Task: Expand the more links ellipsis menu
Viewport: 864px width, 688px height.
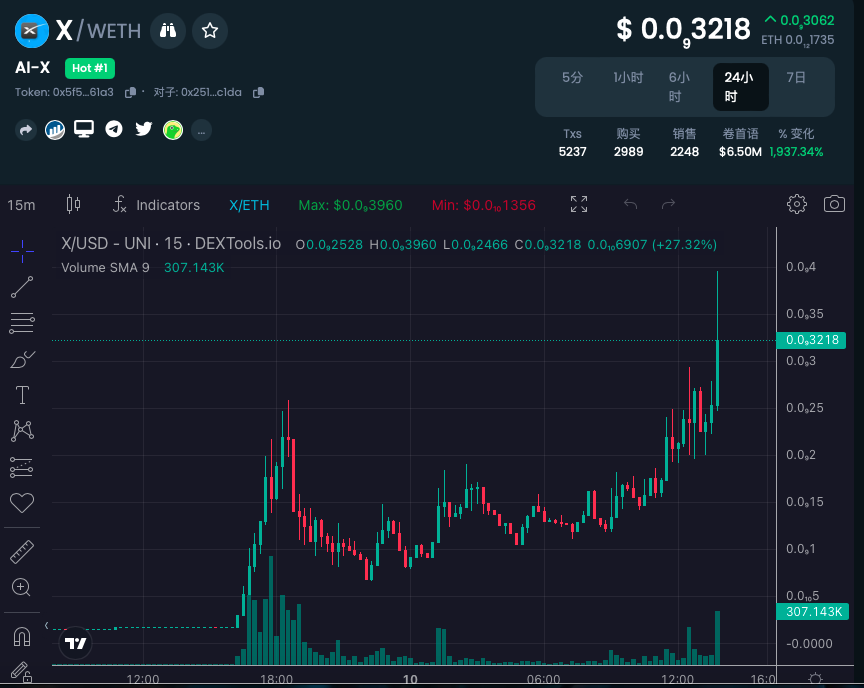Action: tap(202, 130)
